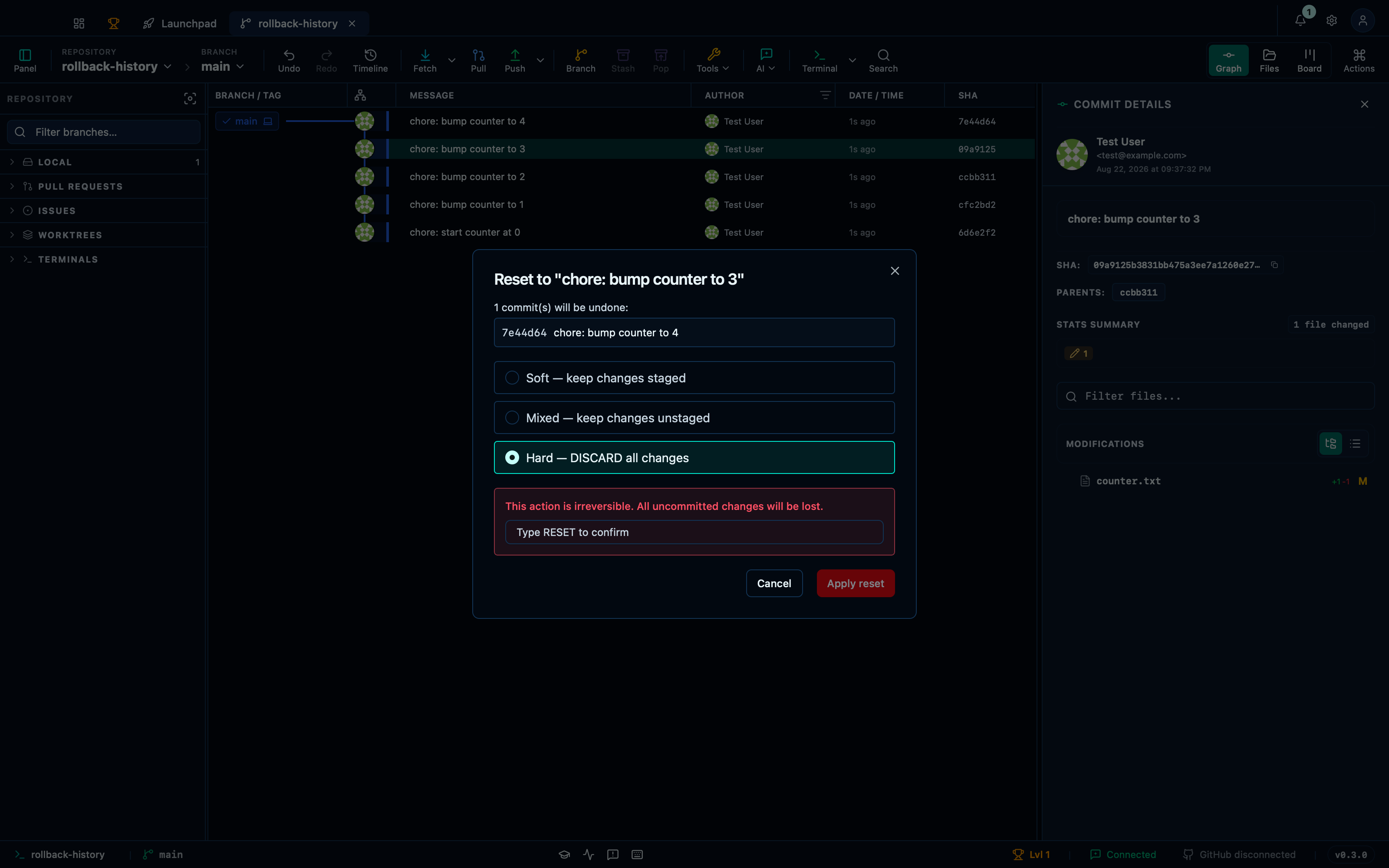Switch to Files view

tap(1269, 60)
